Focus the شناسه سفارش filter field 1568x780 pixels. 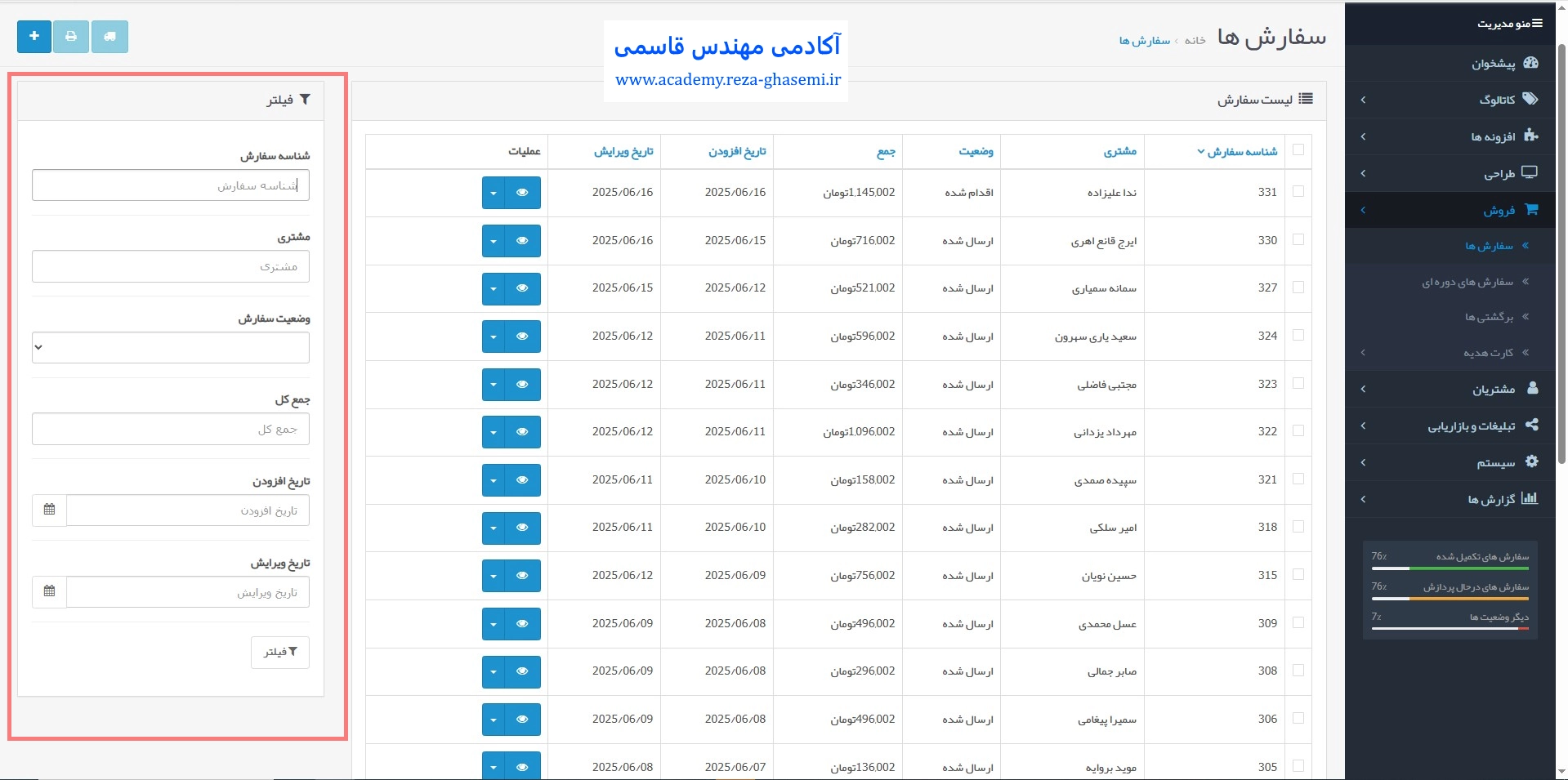[x=171, y=185]
